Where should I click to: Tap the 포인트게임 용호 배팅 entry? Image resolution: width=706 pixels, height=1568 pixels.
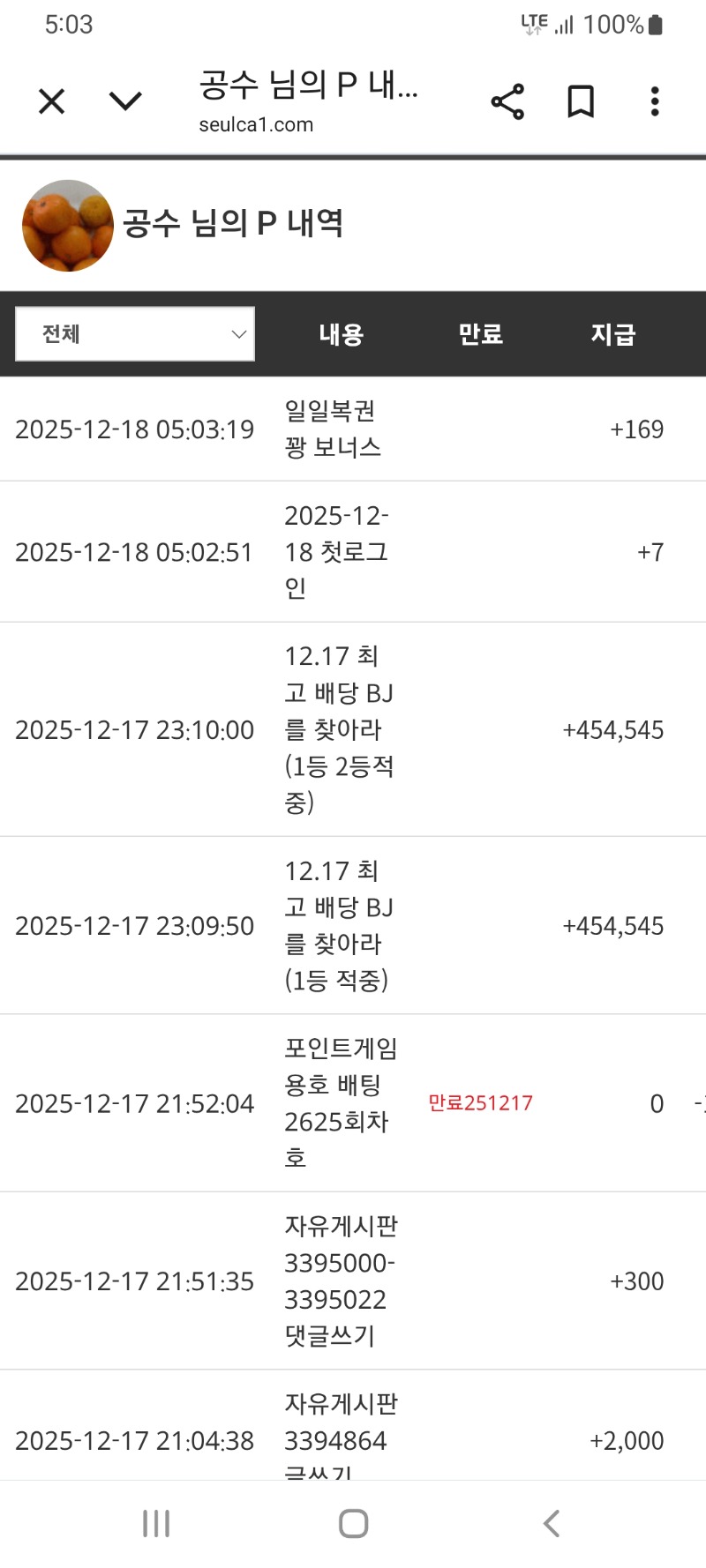[340, 1103]
